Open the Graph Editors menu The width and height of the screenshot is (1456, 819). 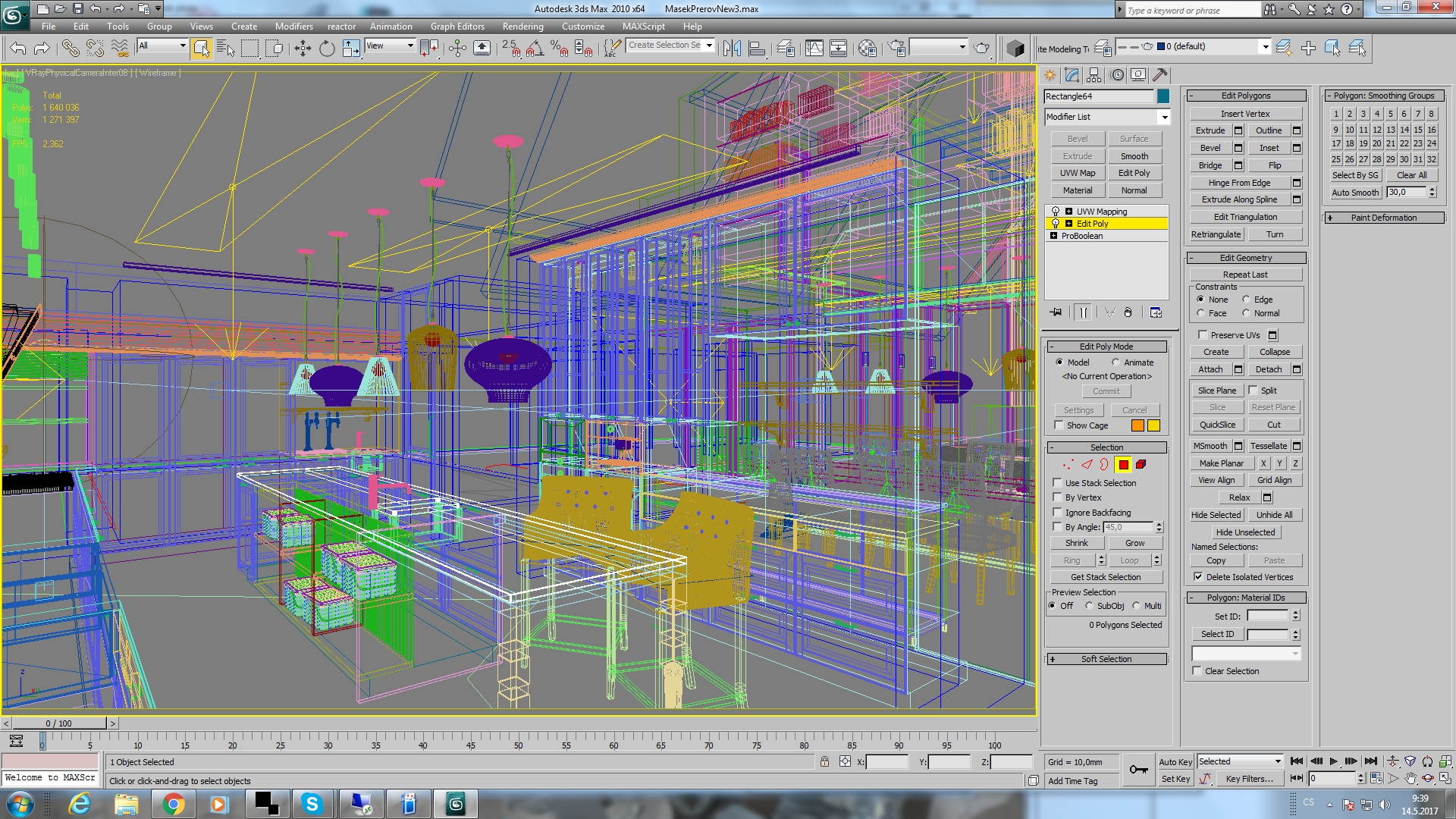[457, 26]
